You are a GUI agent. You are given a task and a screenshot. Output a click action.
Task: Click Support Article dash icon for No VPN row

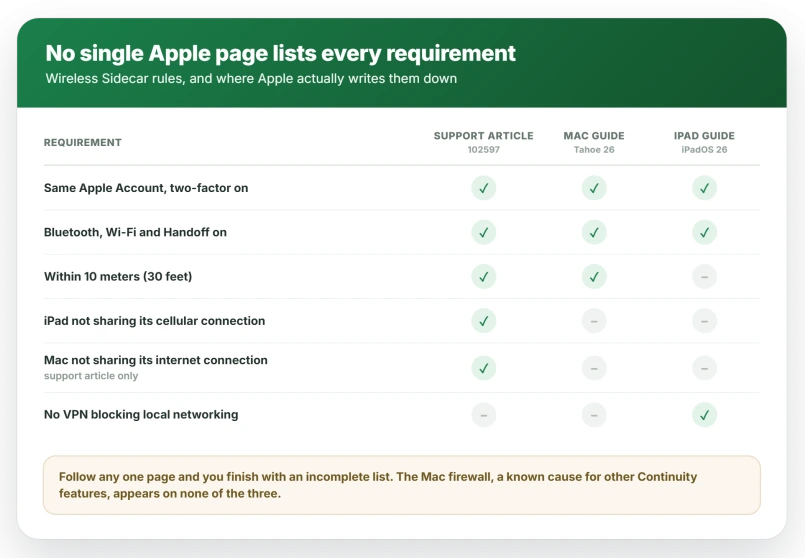pyautogui.click(x=484, y=415)
